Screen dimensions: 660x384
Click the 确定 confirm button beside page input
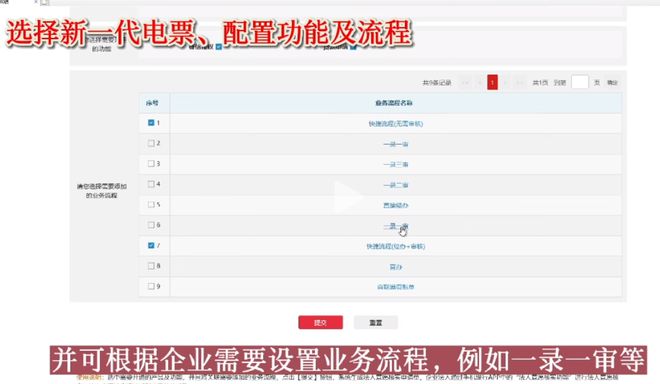tap(612, 83)
